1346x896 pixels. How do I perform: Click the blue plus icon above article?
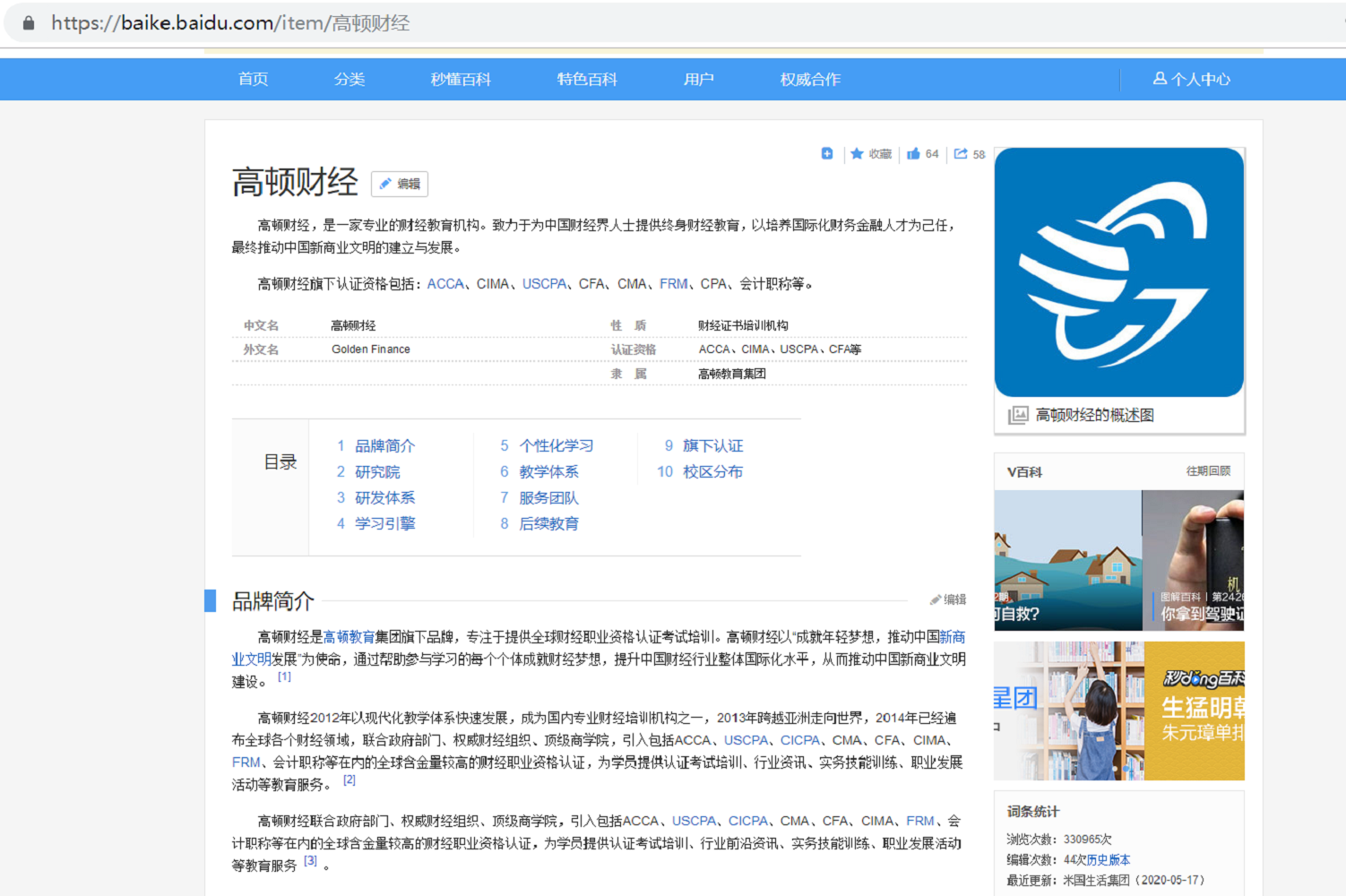pyautogui.click(x=827, y=154)
